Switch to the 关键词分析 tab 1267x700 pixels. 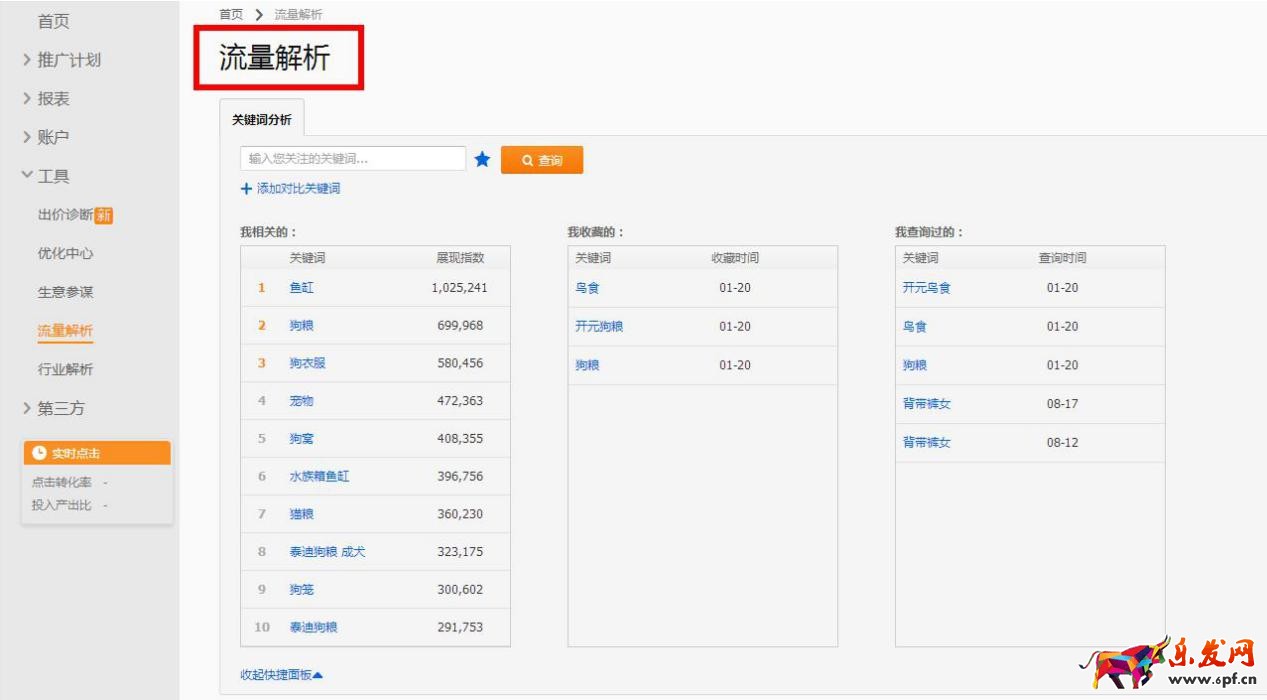click(262, 119)
